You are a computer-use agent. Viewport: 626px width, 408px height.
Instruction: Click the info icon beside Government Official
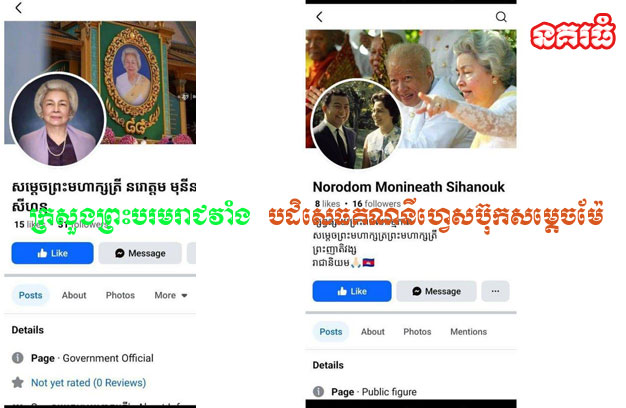coord(18,358)
